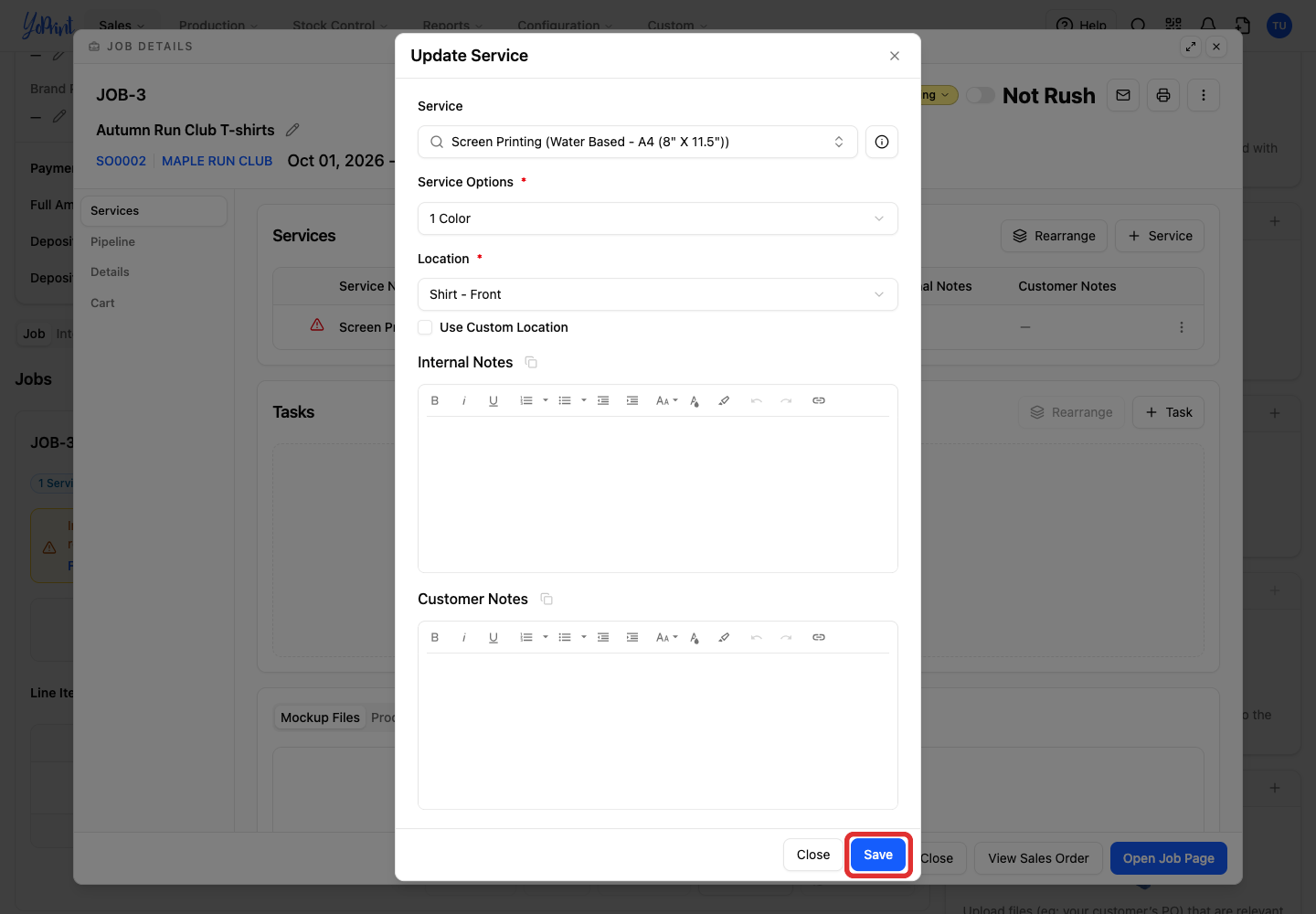
Task: Expand the Service Options dropdown
Action: point(658,218)
